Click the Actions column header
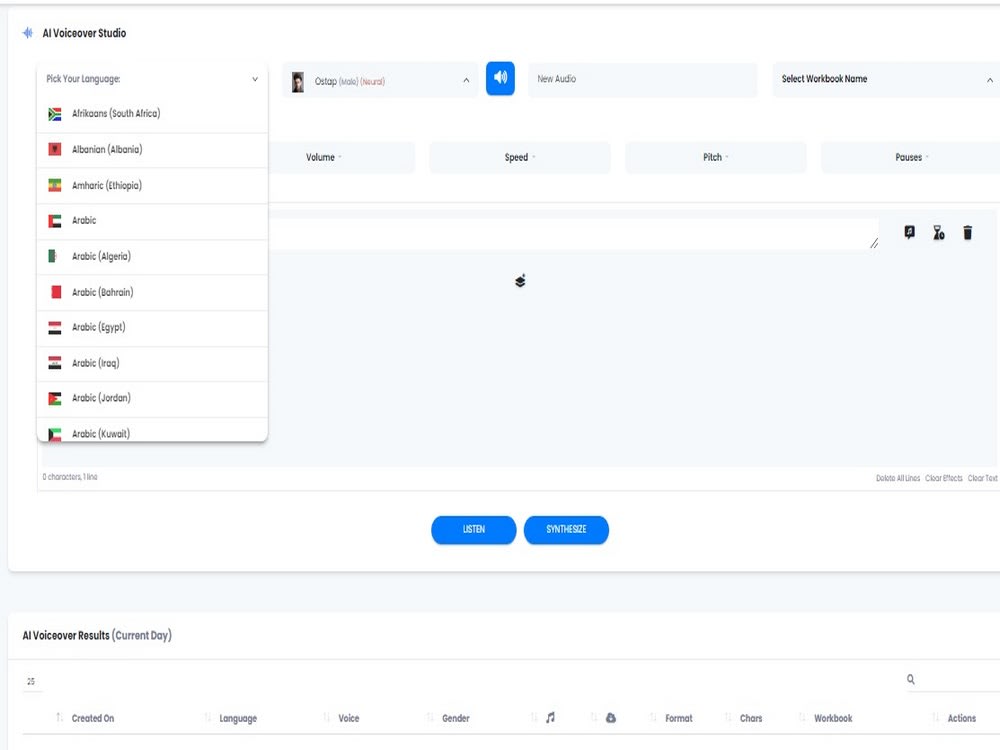This screenshot has height=750, width=1000. coord(961,718)
